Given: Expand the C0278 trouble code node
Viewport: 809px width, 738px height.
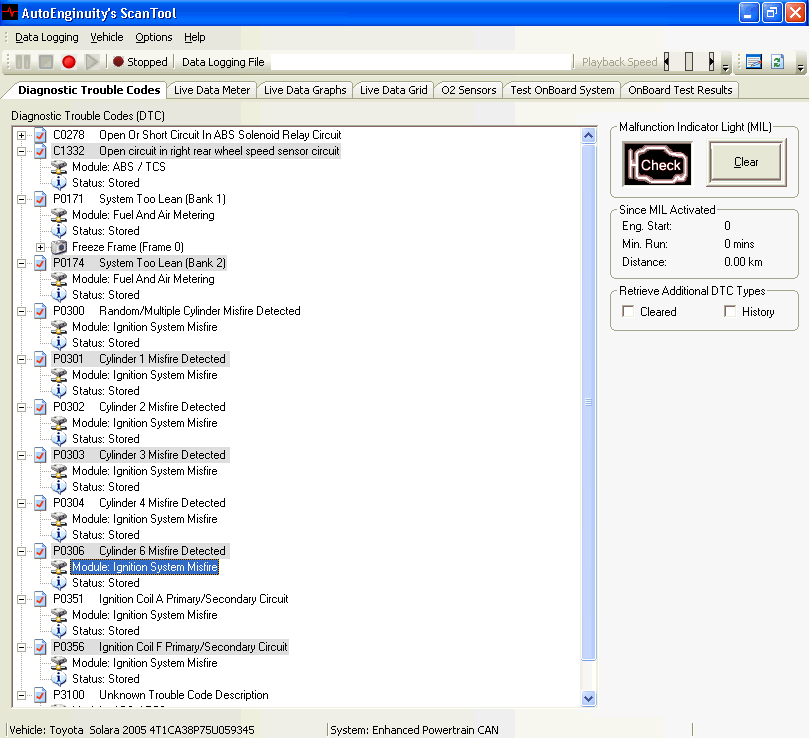Looking at the screenshot, I should [x=22, y=135].
